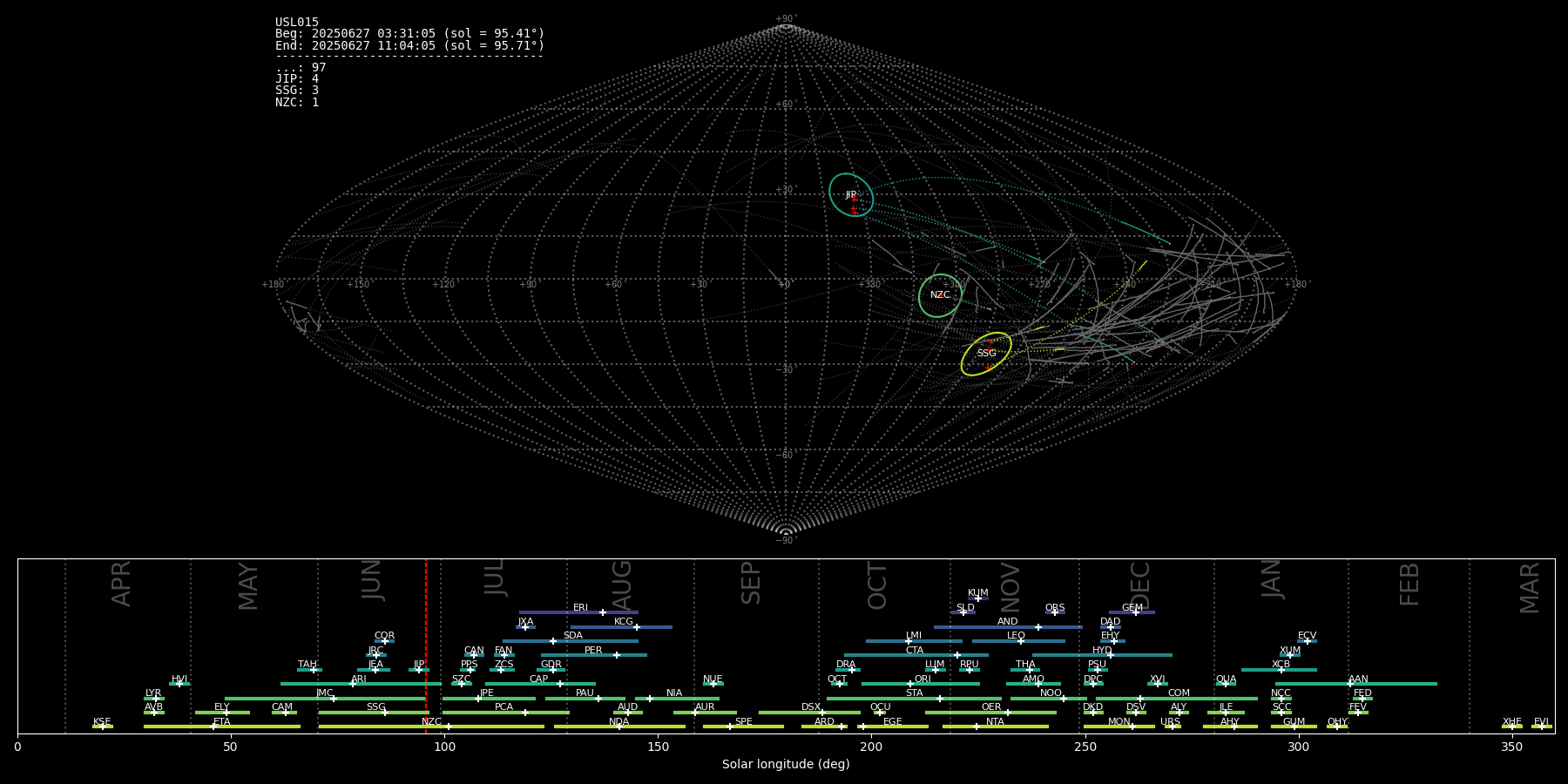Viewport: 1568px width, 784px height.
Task: Click the OCT month label
Action: click(877, 585)
